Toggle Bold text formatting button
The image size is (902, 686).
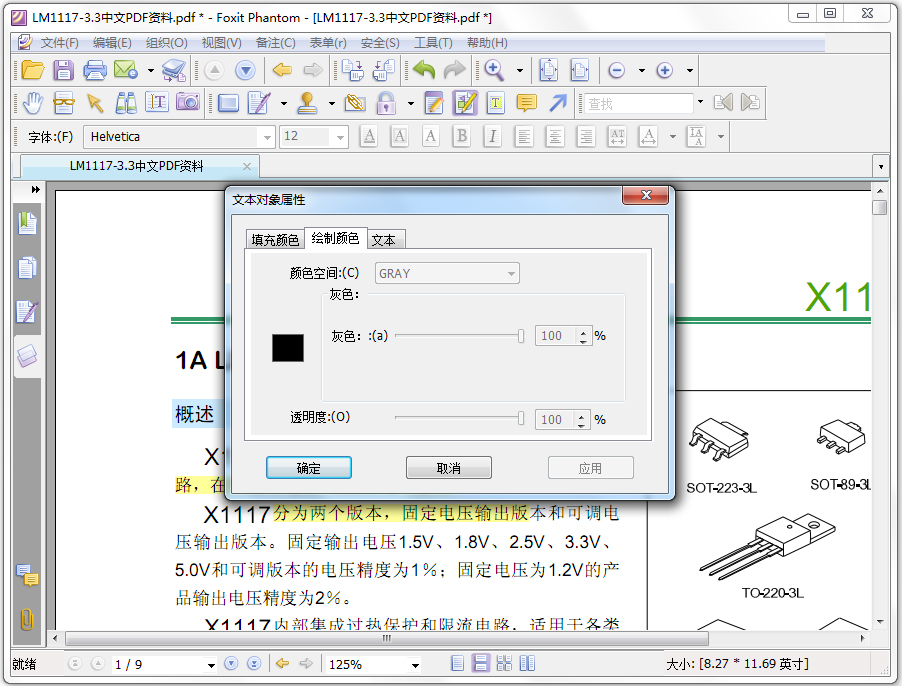click(461, 136)
